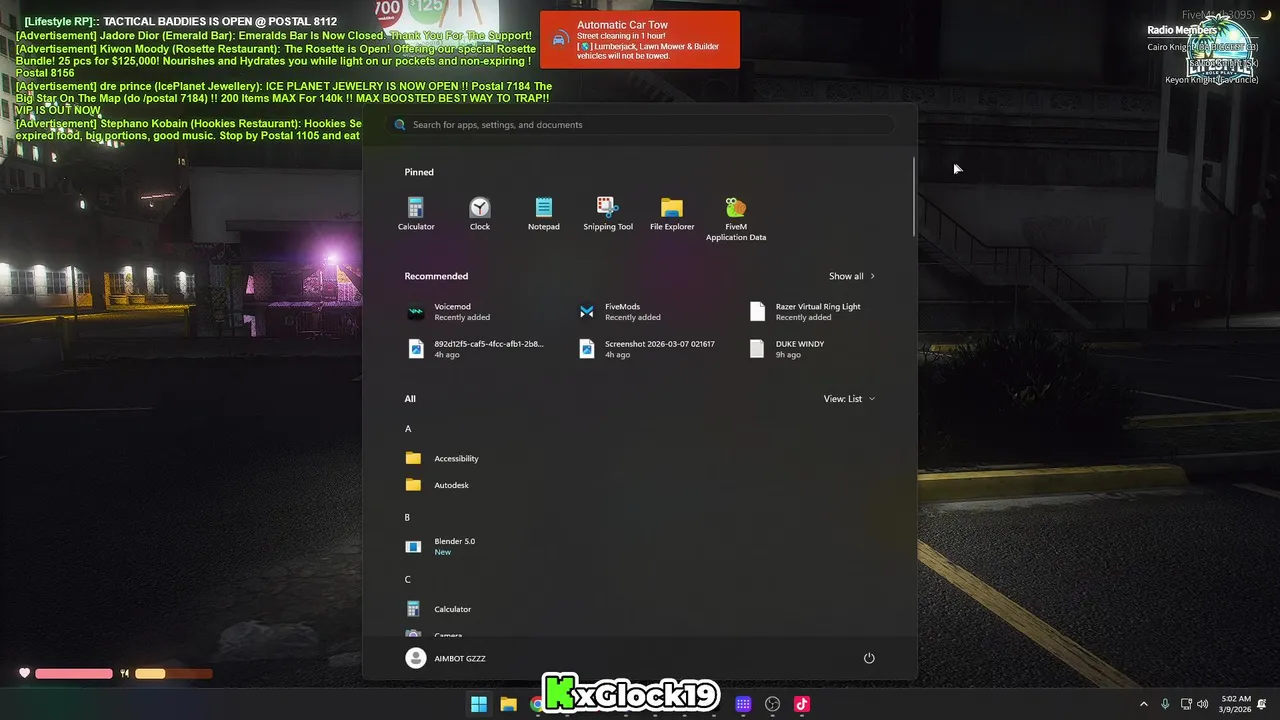
Task: Open the network tray icon
Action: tap(1186, 704)
